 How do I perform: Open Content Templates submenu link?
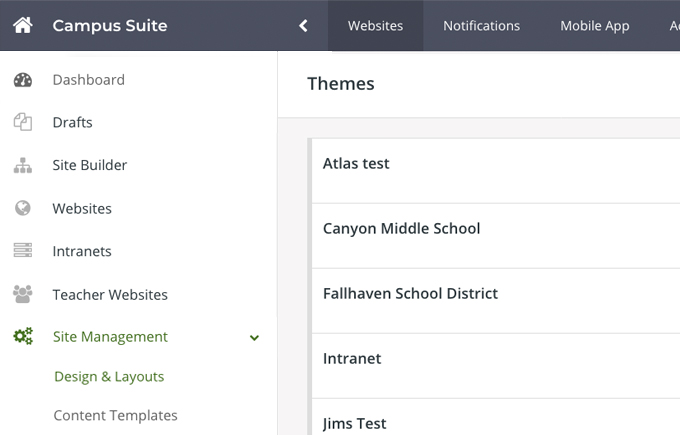(x=115, y=415)
